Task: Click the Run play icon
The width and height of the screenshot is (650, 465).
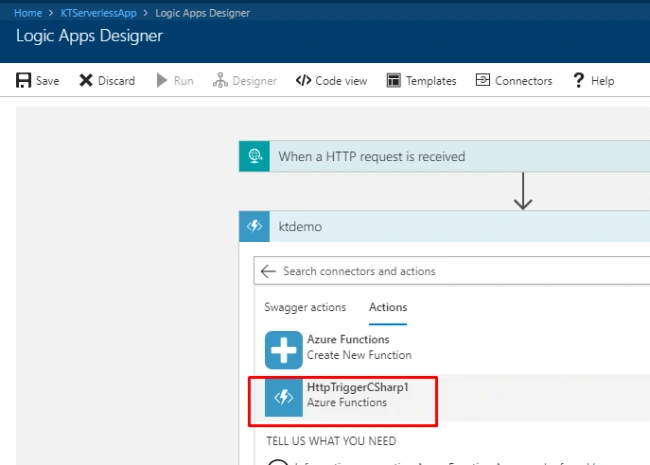Action: click(162, 80)
